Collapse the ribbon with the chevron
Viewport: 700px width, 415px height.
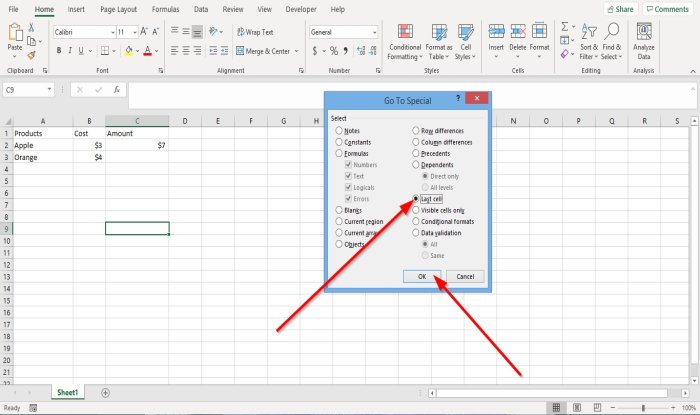[x=692, y=71]
